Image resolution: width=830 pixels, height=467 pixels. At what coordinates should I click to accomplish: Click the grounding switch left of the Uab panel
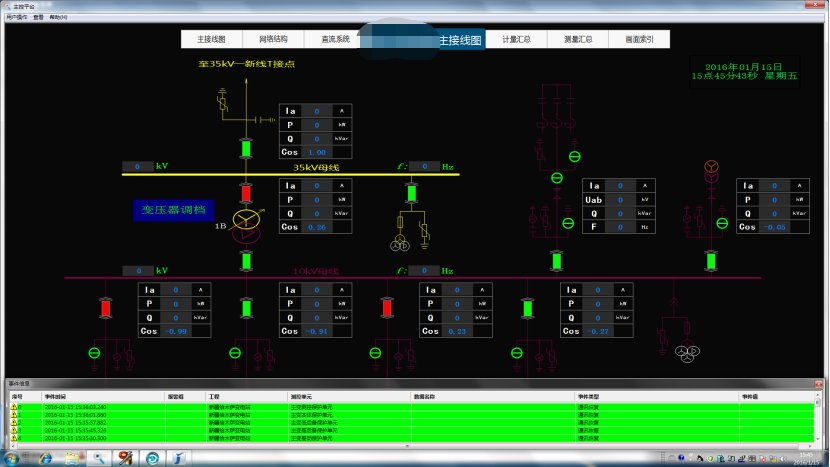[568, 223]
